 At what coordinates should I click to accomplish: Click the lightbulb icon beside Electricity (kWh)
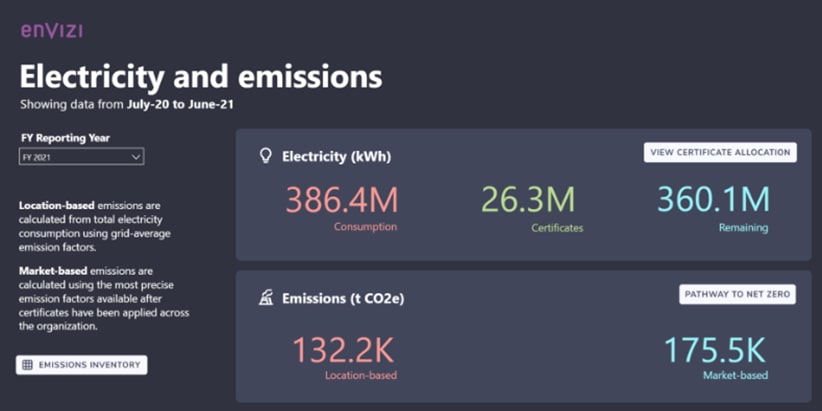pos(265,156)
